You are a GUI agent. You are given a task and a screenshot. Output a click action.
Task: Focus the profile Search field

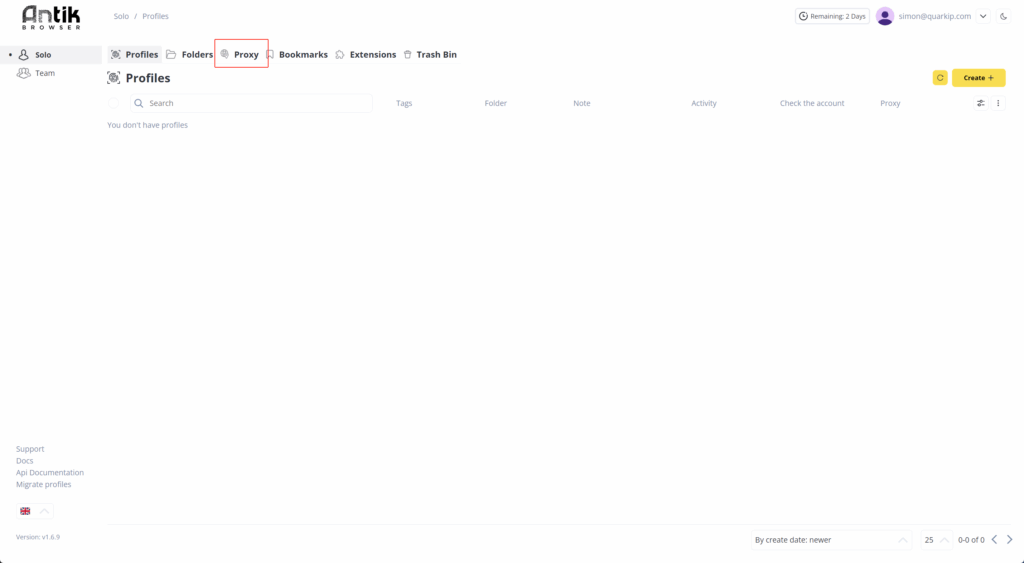pos(251,103)
